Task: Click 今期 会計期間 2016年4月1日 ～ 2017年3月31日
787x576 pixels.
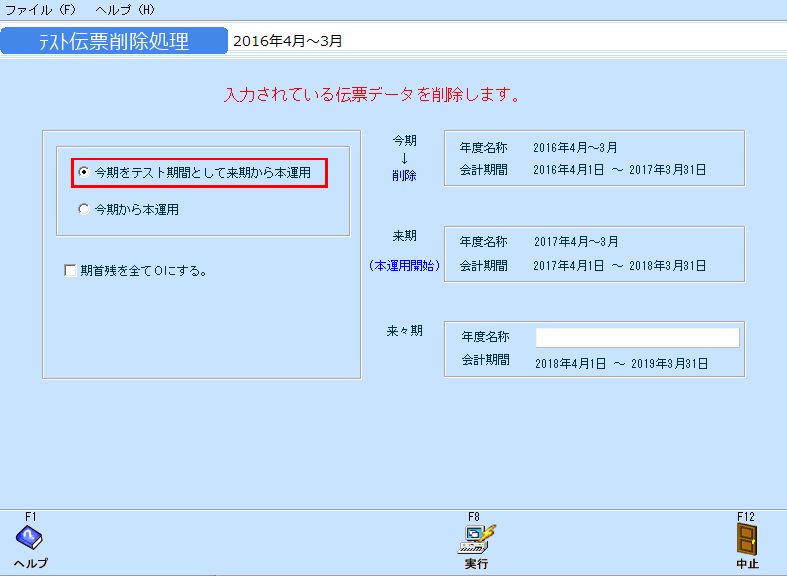Action: 619,170
